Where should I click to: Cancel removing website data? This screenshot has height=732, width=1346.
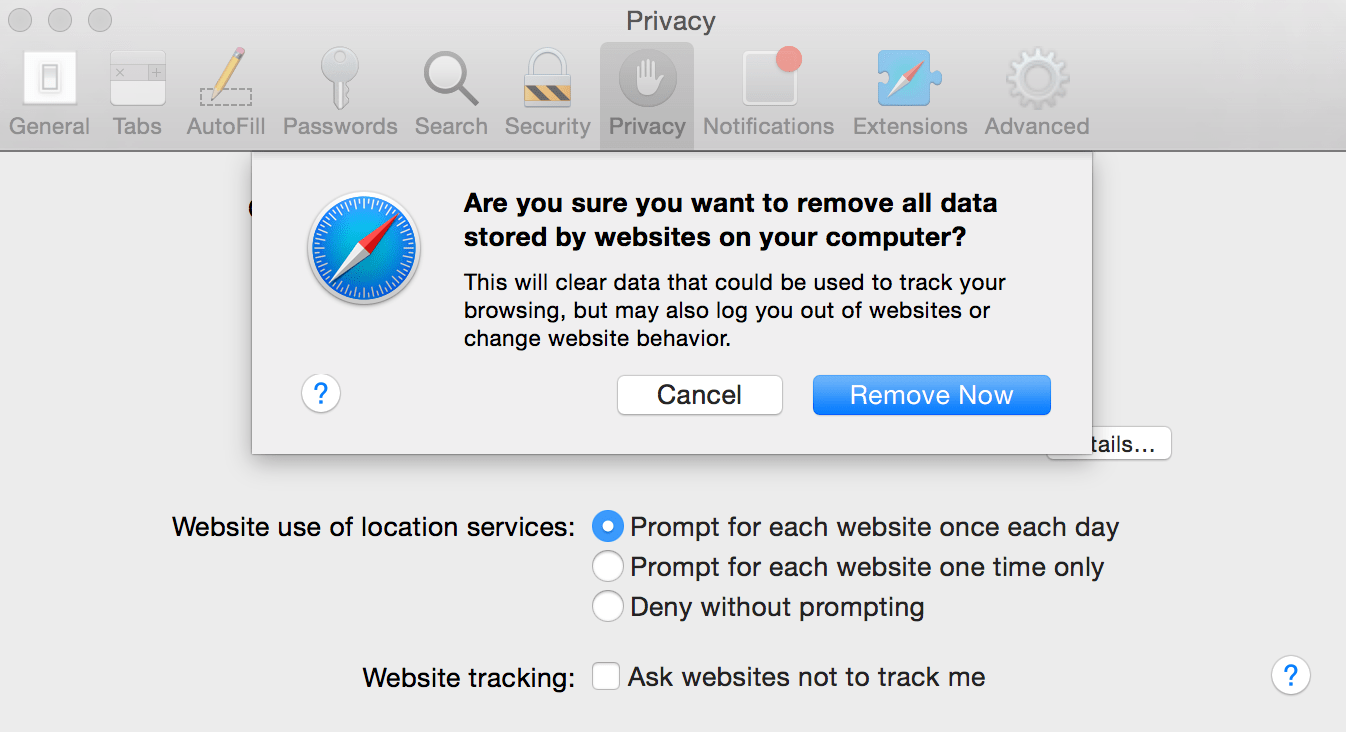(699, 395)
